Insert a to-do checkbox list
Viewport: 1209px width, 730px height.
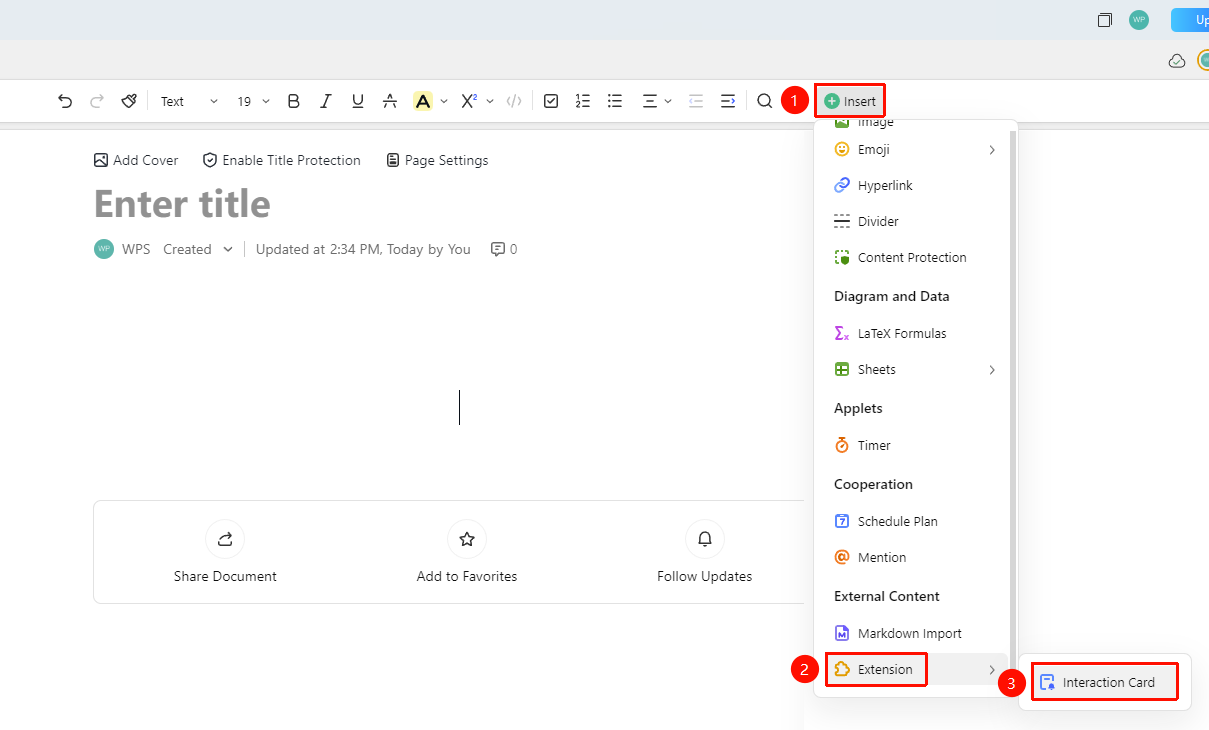[551, 101]
